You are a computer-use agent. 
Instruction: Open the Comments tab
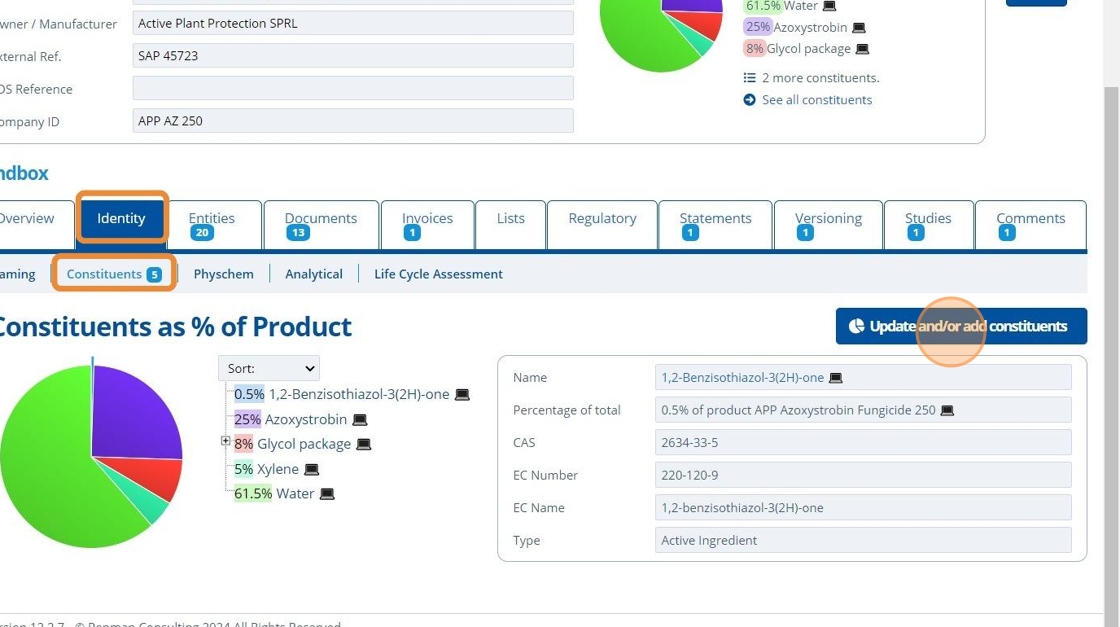tap(1031, 224)
